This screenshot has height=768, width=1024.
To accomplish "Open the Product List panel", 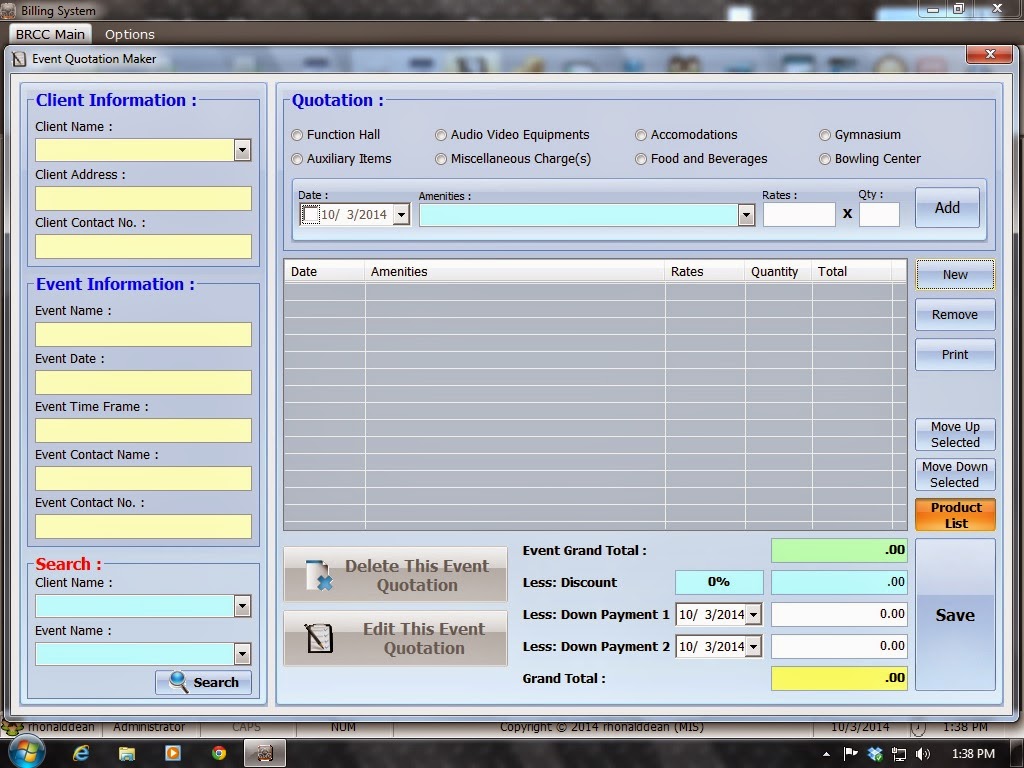I will 954,515.
